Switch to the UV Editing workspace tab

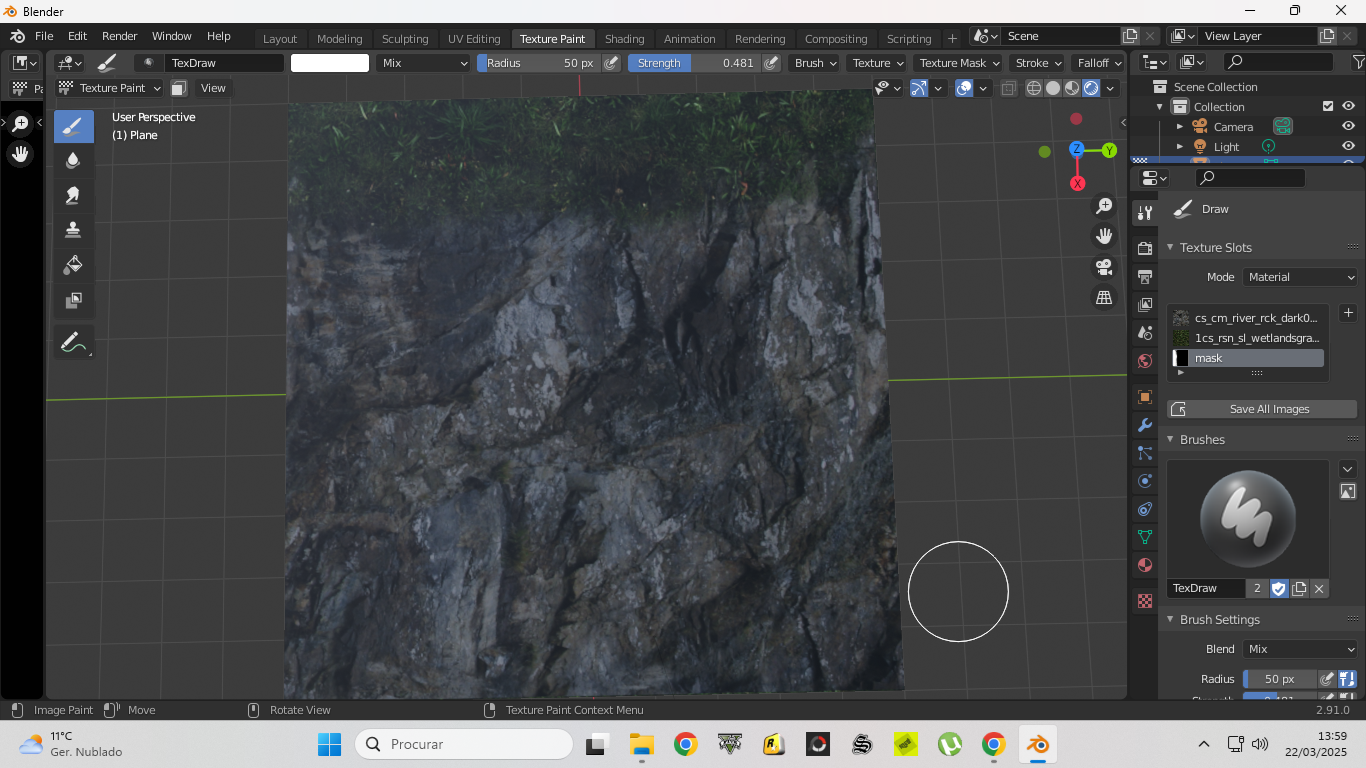474,39
